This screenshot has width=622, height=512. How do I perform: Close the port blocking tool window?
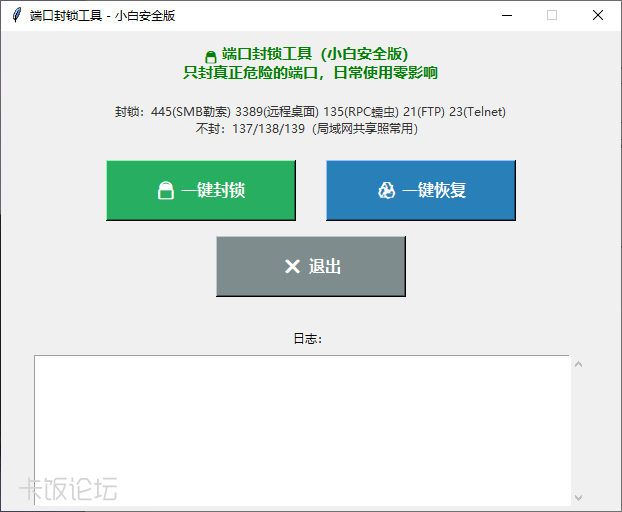point(597,15)
